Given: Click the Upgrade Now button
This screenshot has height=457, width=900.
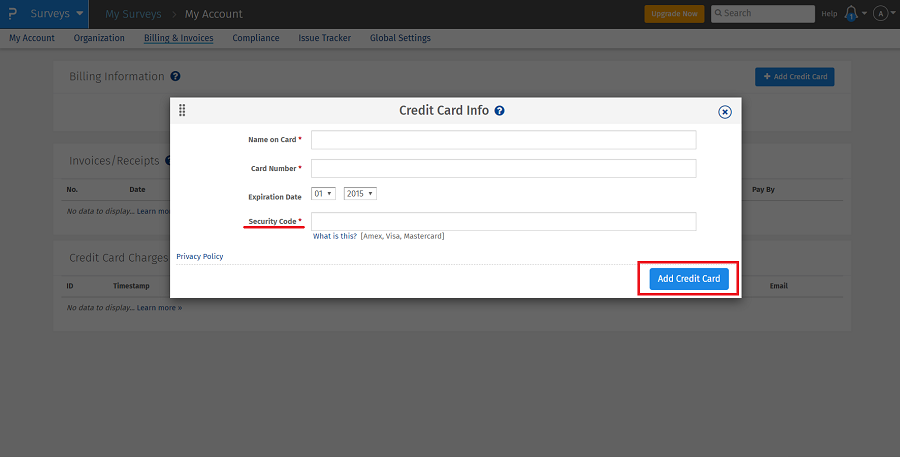Looking at the screenshot, I should pyautogui.click(x=674, y=14).
